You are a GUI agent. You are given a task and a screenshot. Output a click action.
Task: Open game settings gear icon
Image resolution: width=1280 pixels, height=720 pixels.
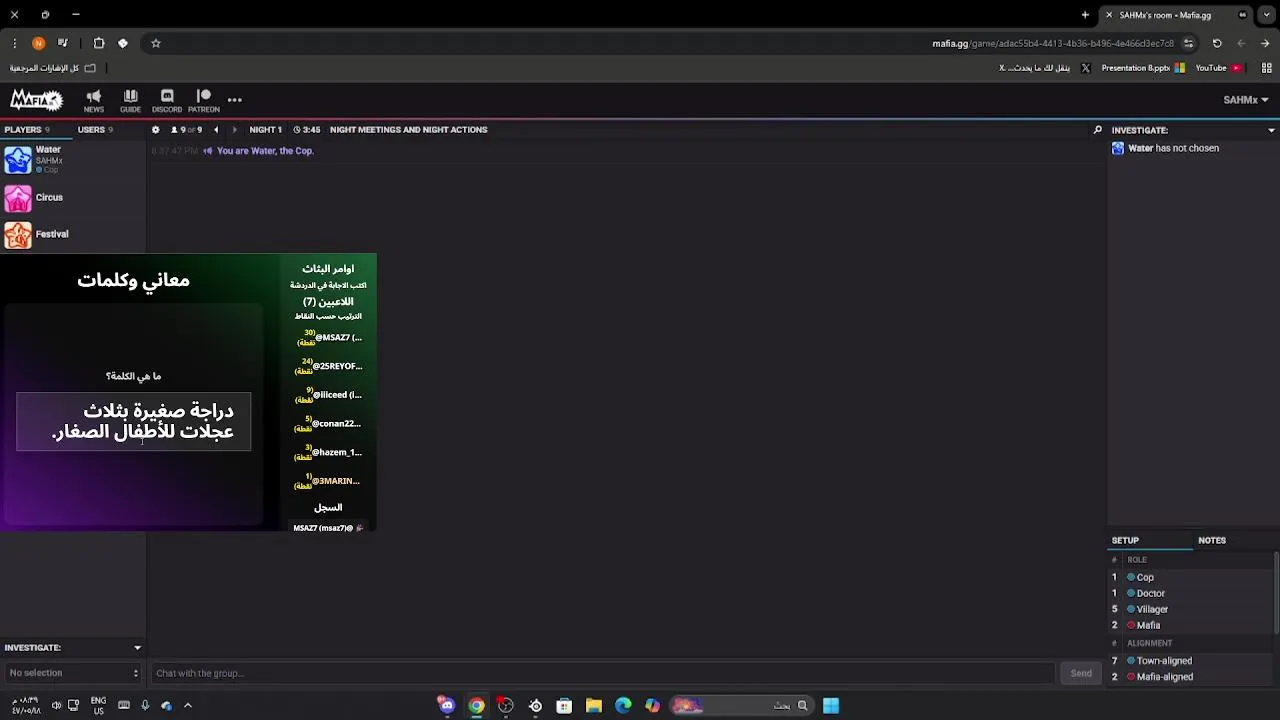click(155, 130)
